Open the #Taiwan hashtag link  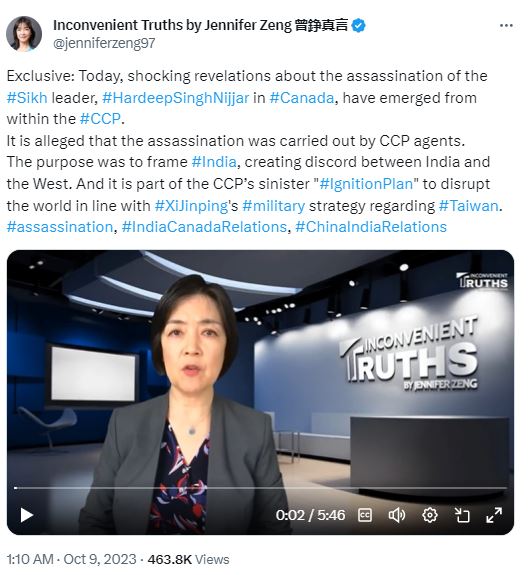tap(469, 206)
